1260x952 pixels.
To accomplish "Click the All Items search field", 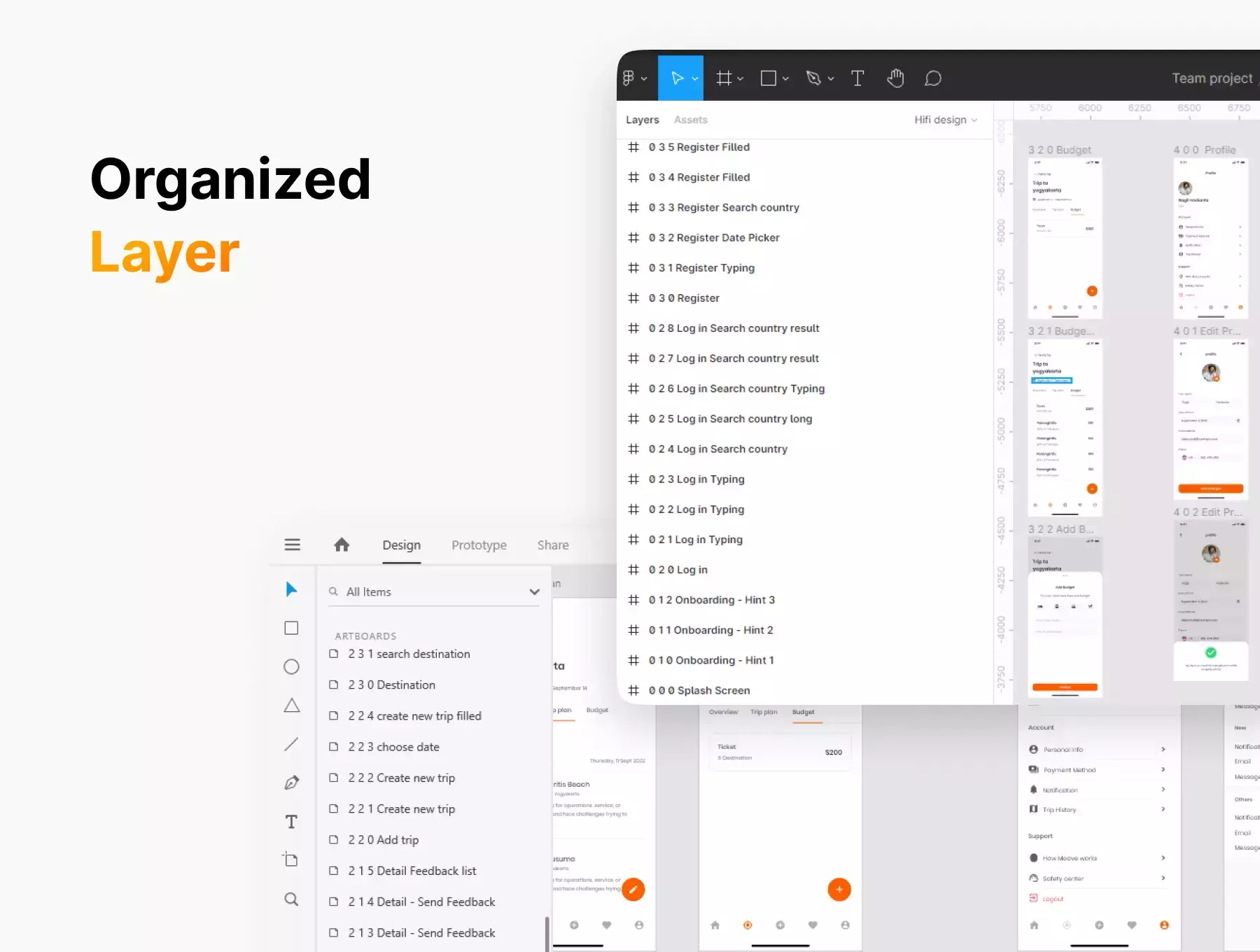I will 434,591.
